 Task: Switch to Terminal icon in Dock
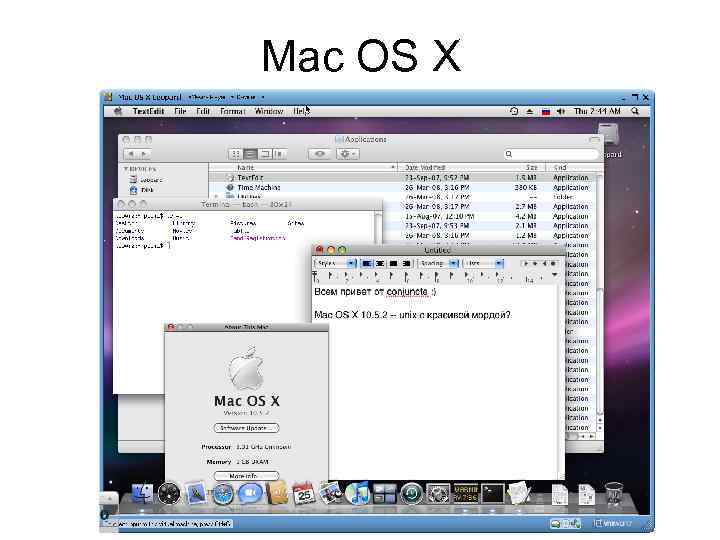coord(492,494)
